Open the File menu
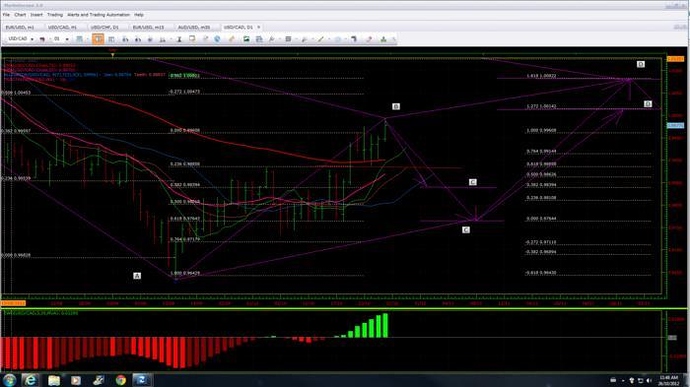 [6, 15]
